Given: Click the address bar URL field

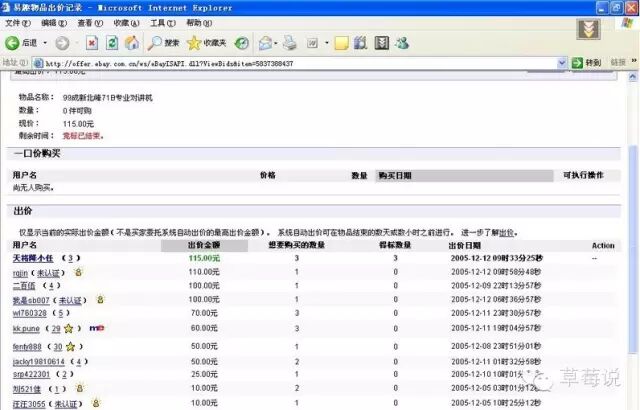Looking at the screenshot, I should point(300,63).
